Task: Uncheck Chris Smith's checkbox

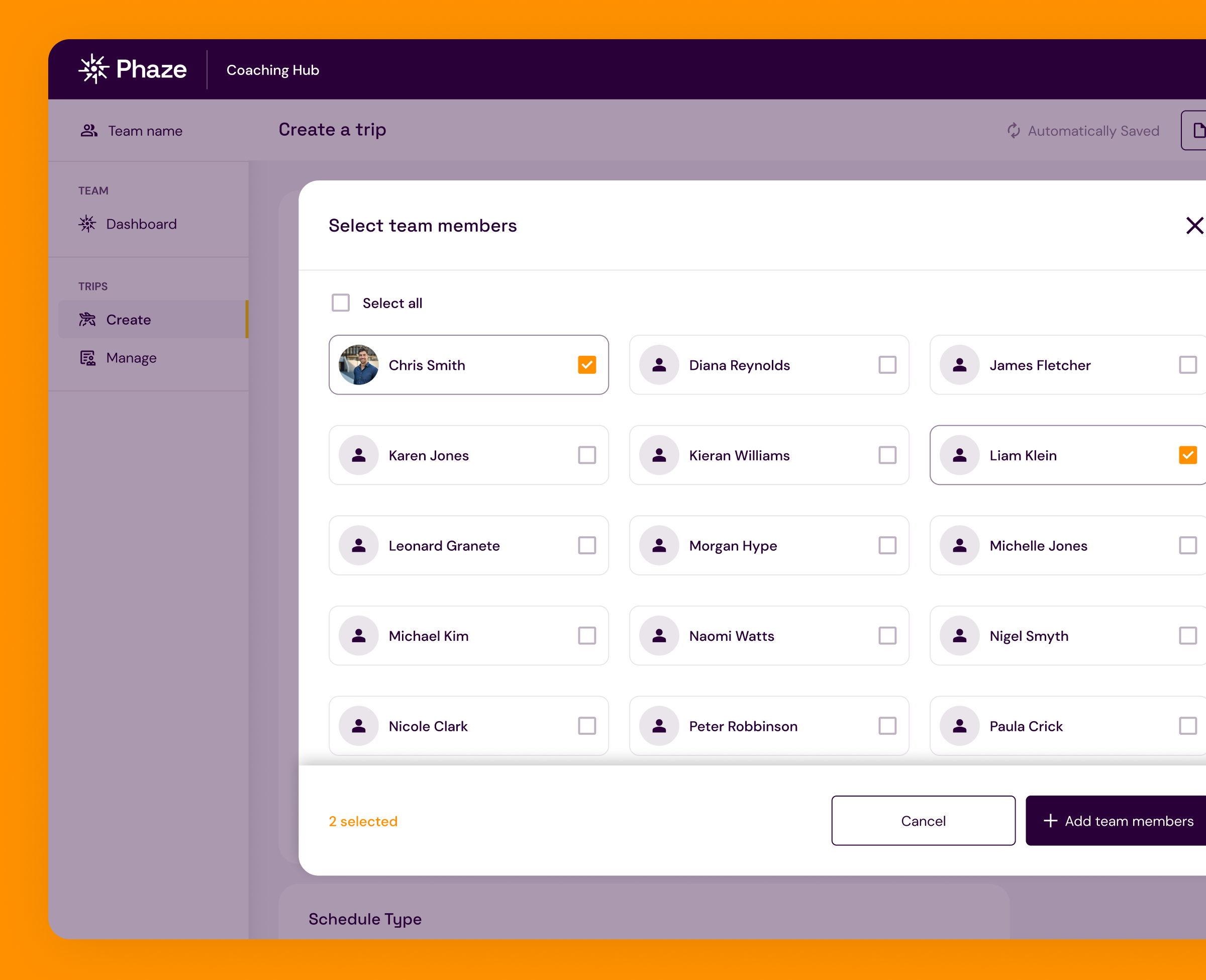Action: pos(587,365)
